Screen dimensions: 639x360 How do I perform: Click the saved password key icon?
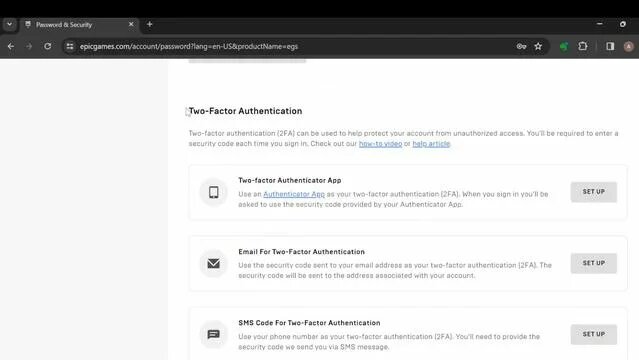tap(521, 46)
